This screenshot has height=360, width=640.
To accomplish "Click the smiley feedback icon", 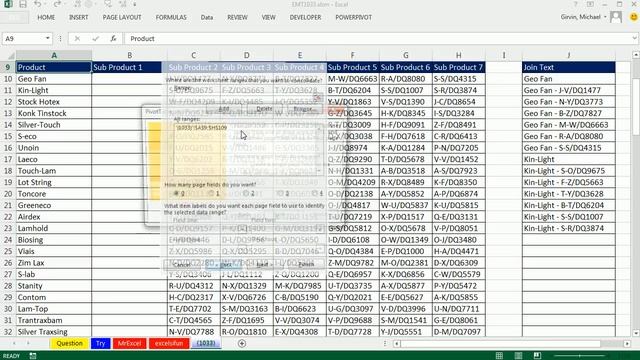I will 633,17.
